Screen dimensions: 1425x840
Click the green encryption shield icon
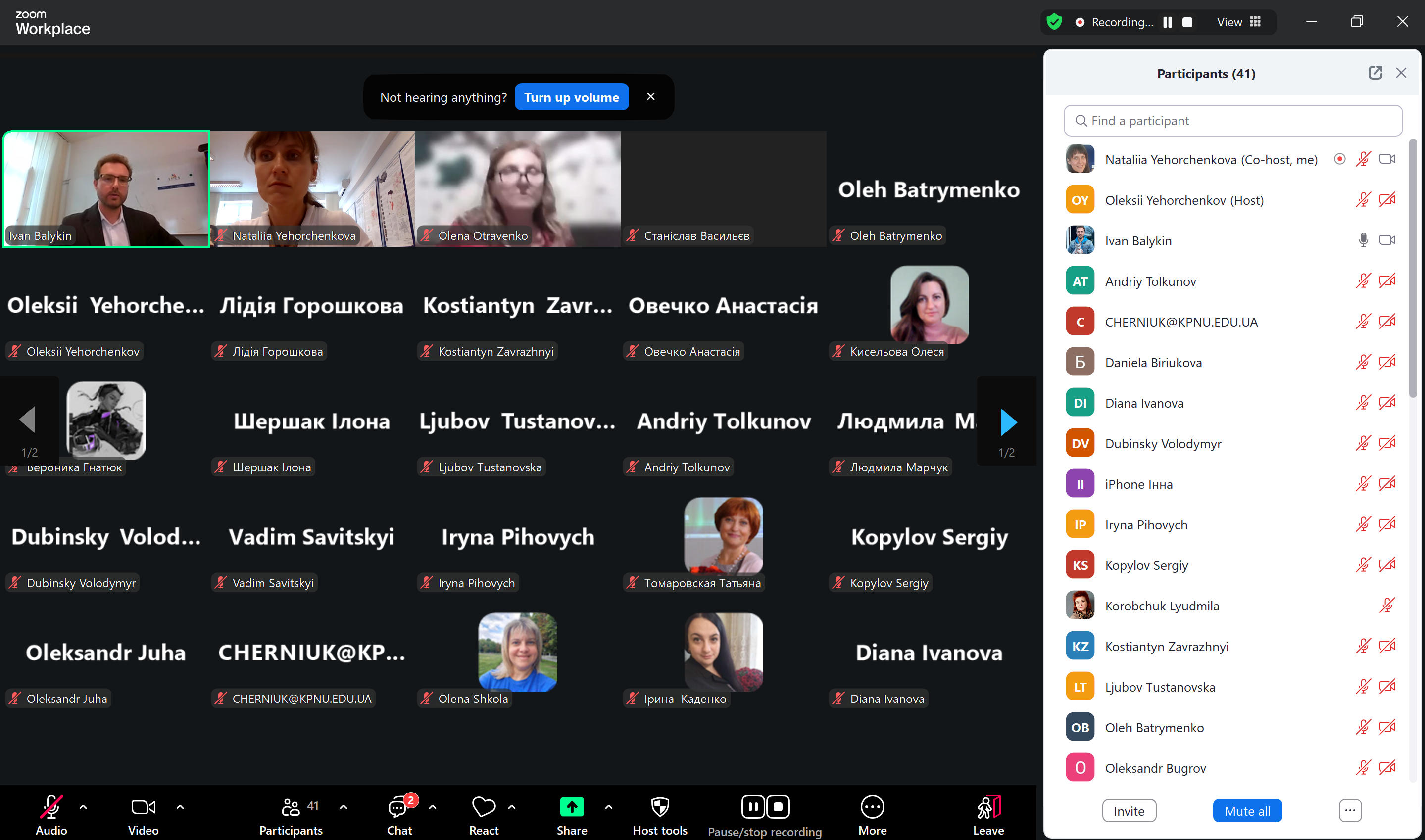coord(1054,22)
